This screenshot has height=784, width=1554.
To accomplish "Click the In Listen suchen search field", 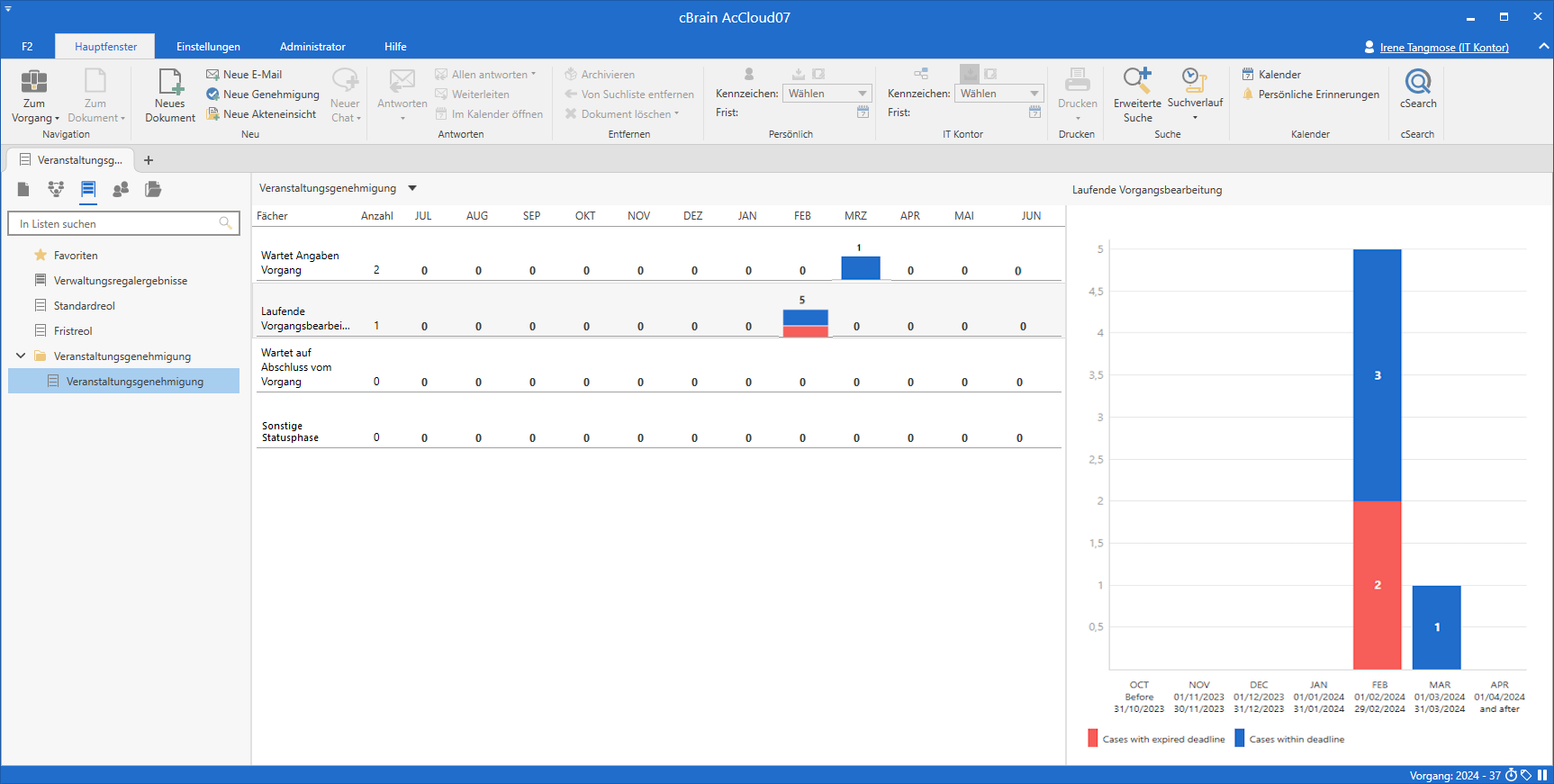I will coord(117,223).
